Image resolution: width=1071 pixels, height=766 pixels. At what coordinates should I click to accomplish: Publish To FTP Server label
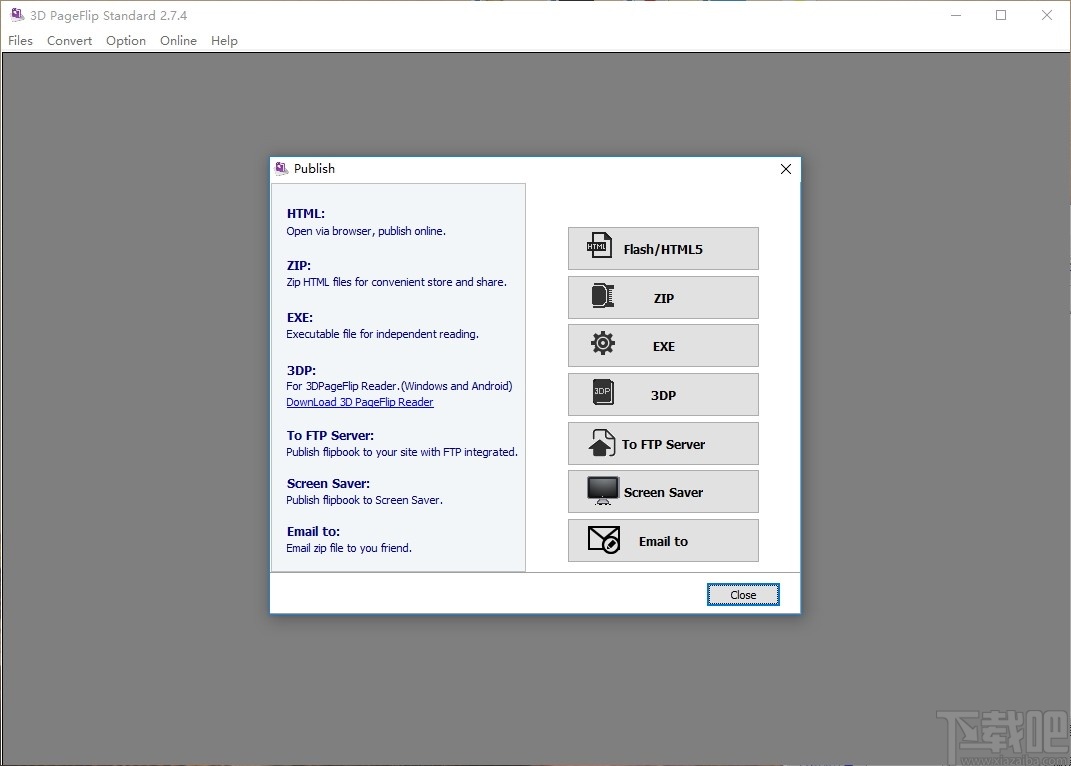[x=663, y=444]
